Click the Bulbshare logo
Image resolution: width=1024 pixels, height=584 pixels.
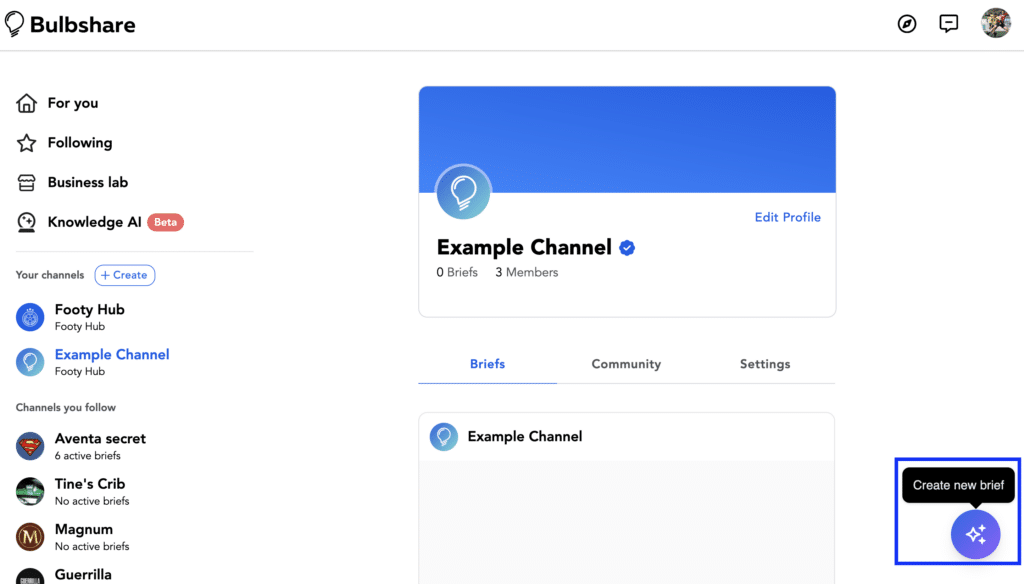pyautogui.click(x=70, y=25)
